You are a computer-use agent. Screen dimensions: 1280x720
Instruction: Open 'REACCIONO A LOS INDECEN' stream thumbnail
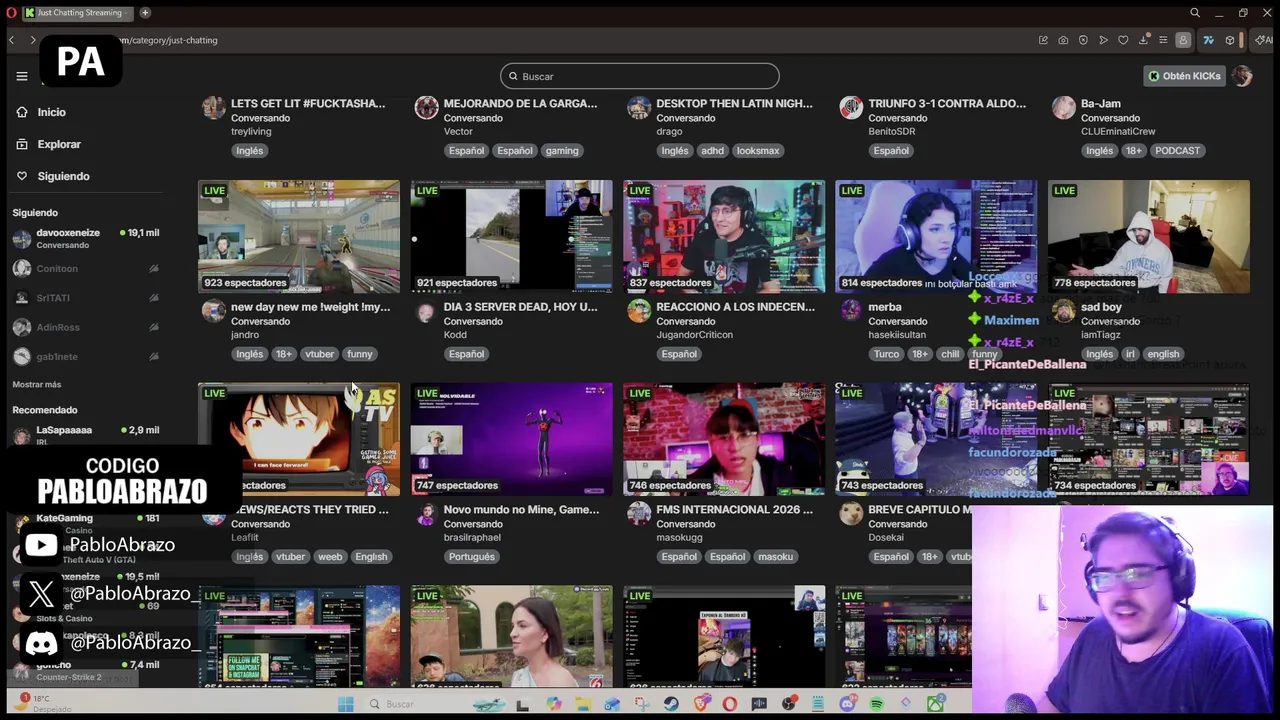pos(724,237)
